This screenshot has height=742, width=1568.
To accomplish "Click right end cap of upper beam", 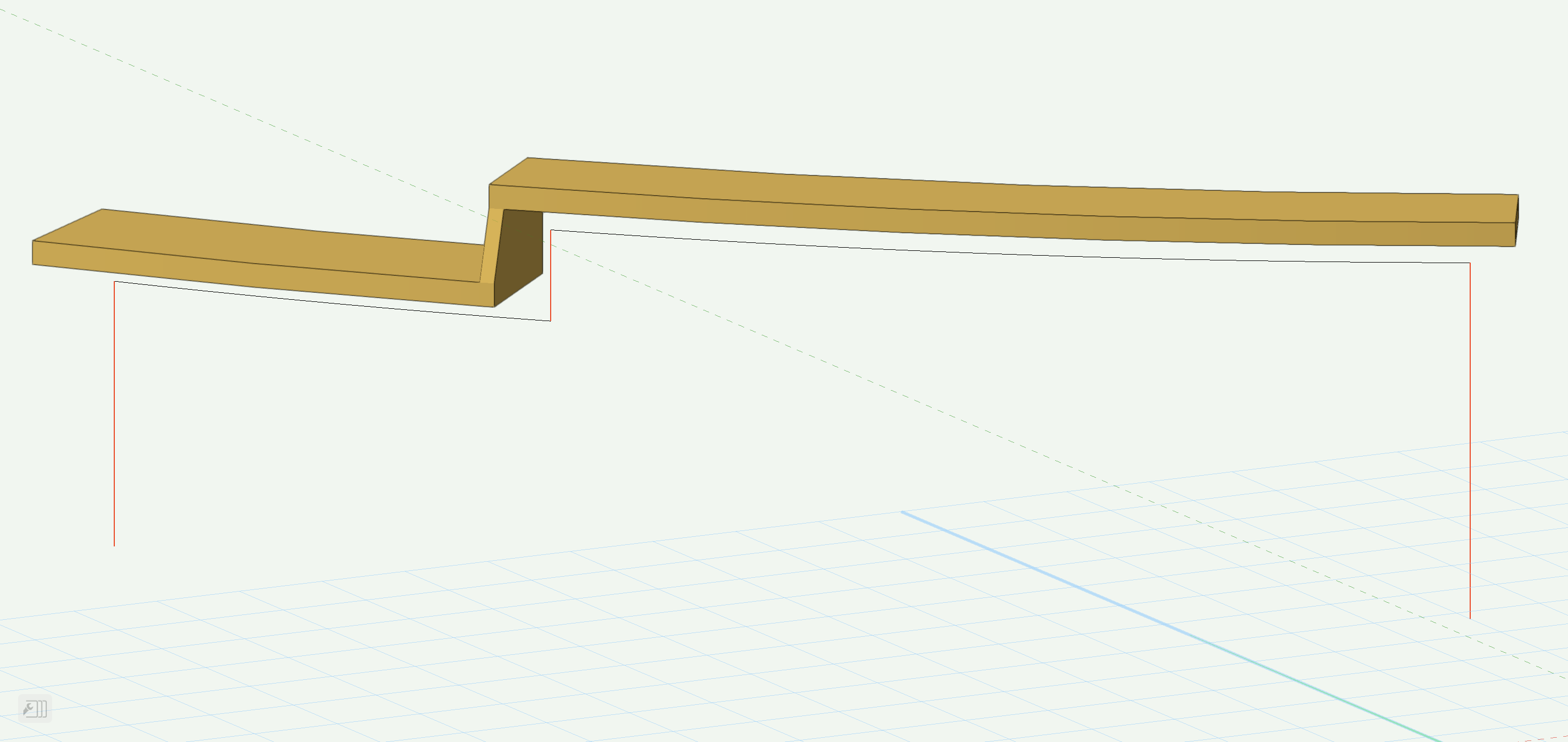I will (x=1516, y=221).
